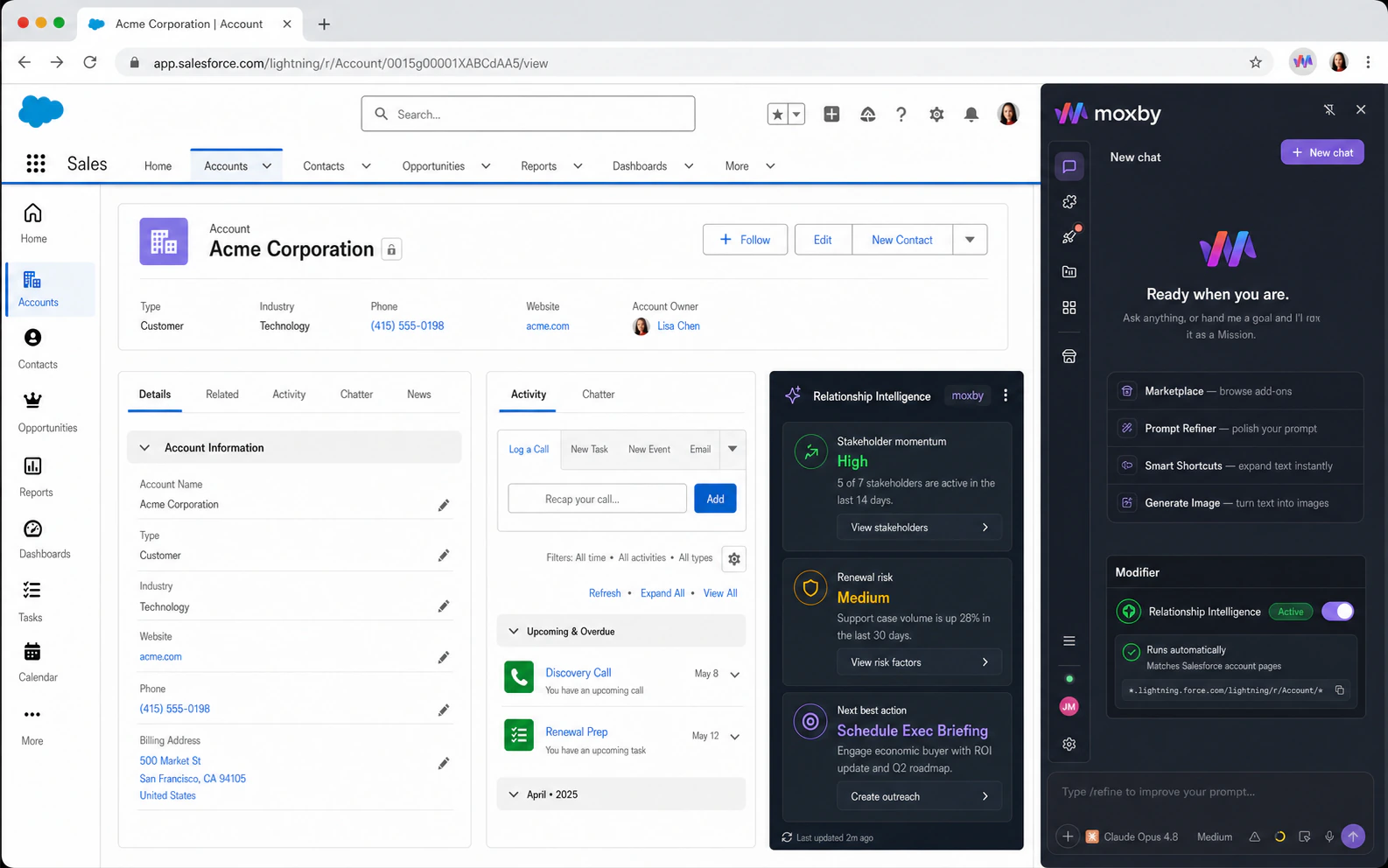
Task: Click the Help question mark icon
Action: point(901,115)
